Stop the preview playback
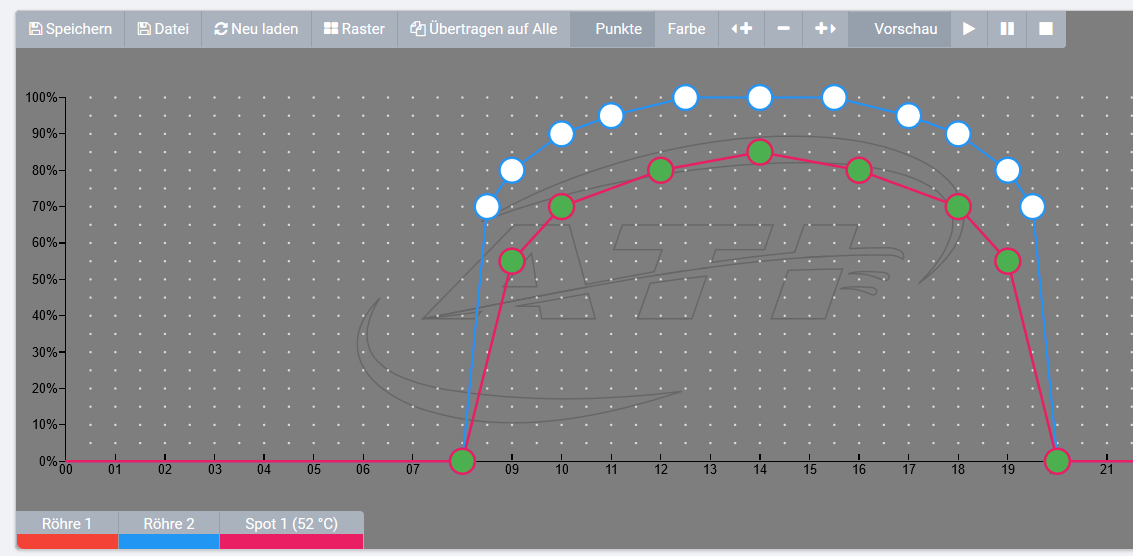 [1046, 29]
